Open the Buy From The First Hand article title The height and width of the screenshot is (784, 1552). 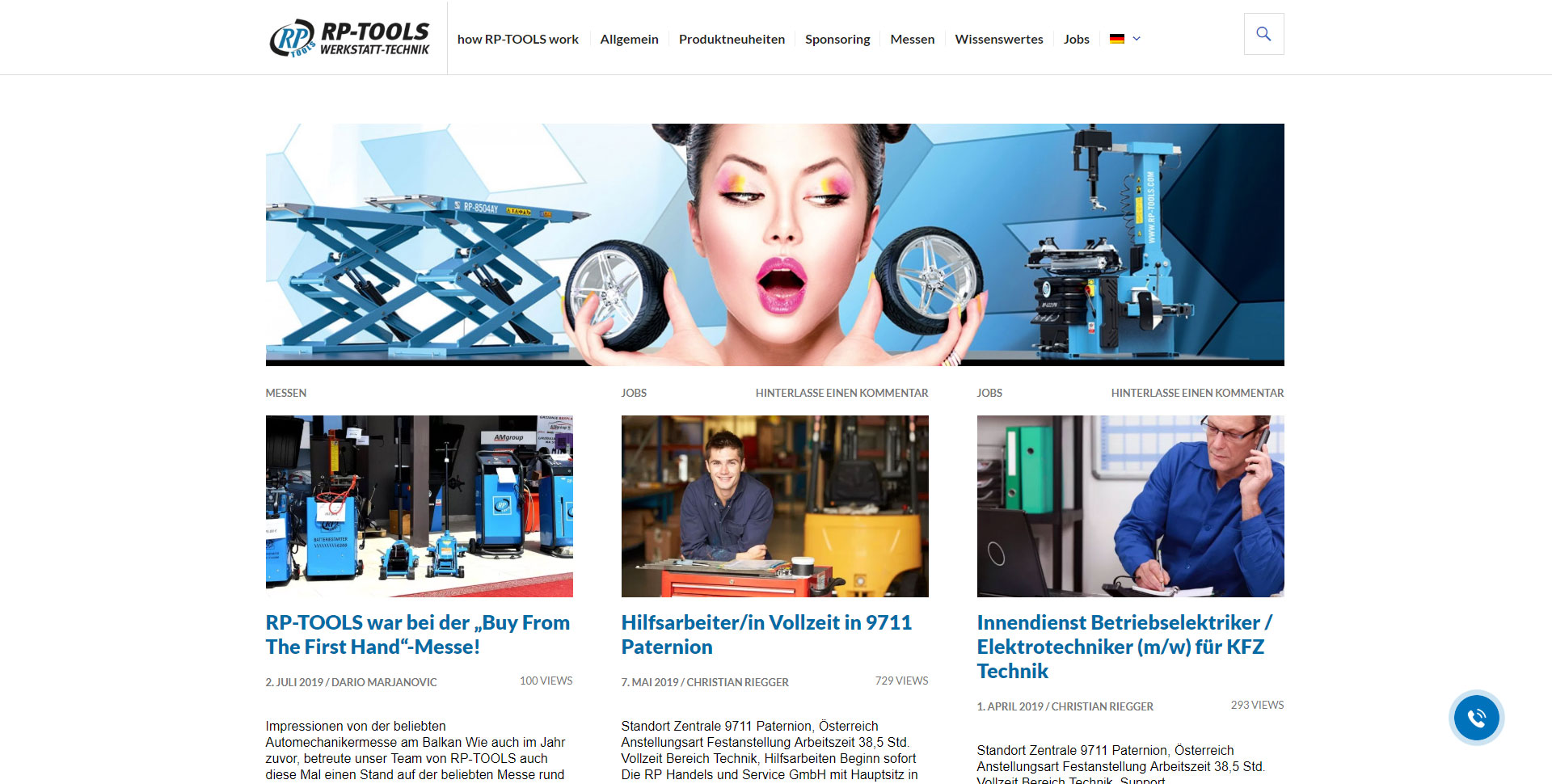pyautogui.click(x=418, y=634)
